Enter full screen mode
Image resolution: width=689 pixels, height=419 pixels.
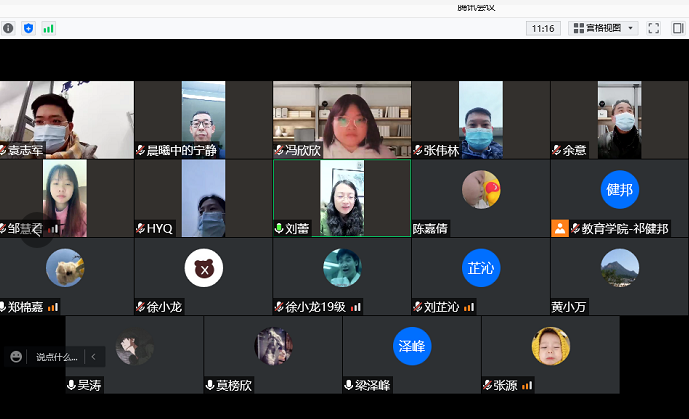click(x=654, y=28)
